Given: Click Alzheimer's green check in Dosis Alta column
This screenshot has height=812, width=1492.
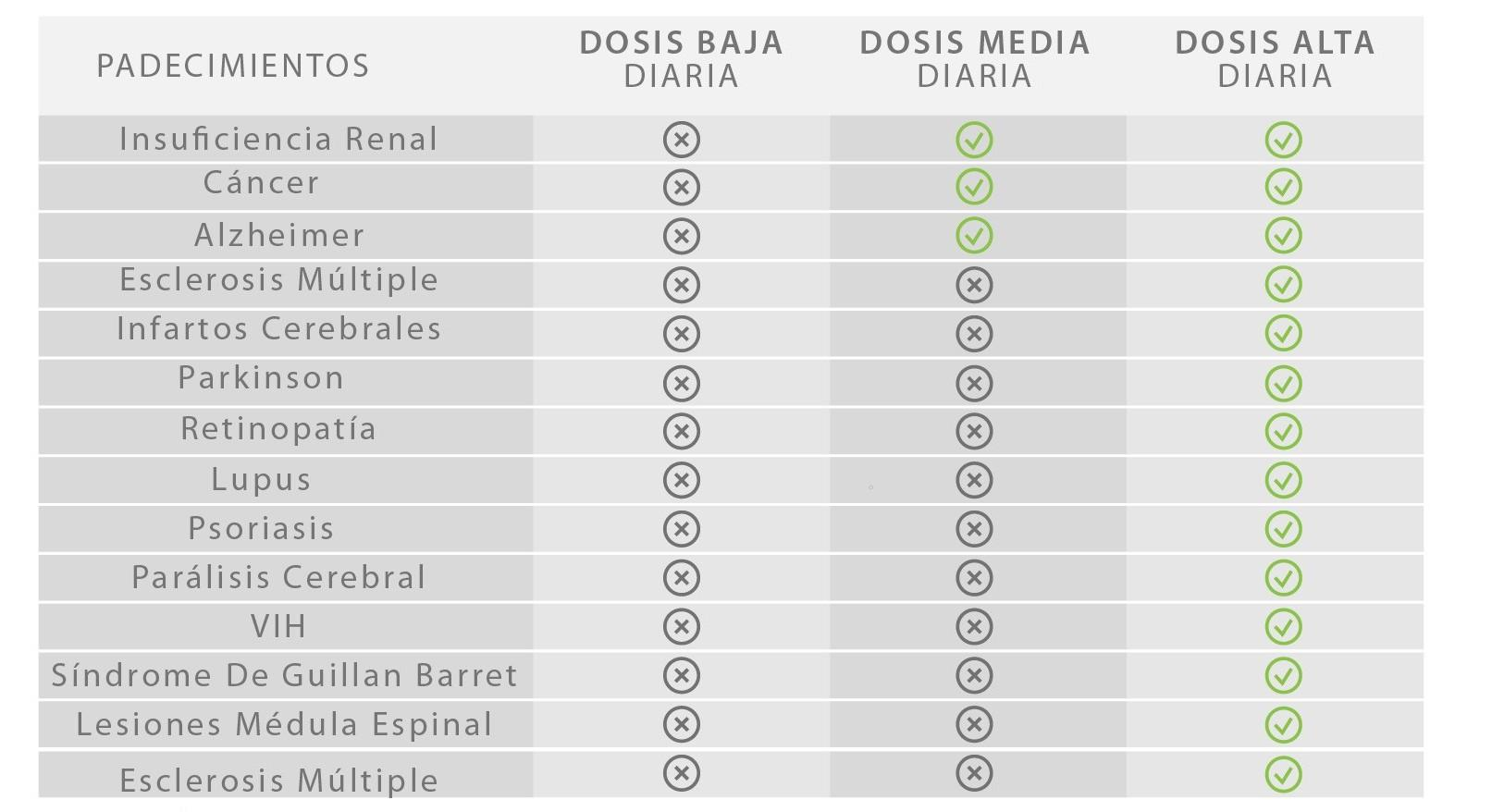Looking at the screenshot, I should [1283, 235].
